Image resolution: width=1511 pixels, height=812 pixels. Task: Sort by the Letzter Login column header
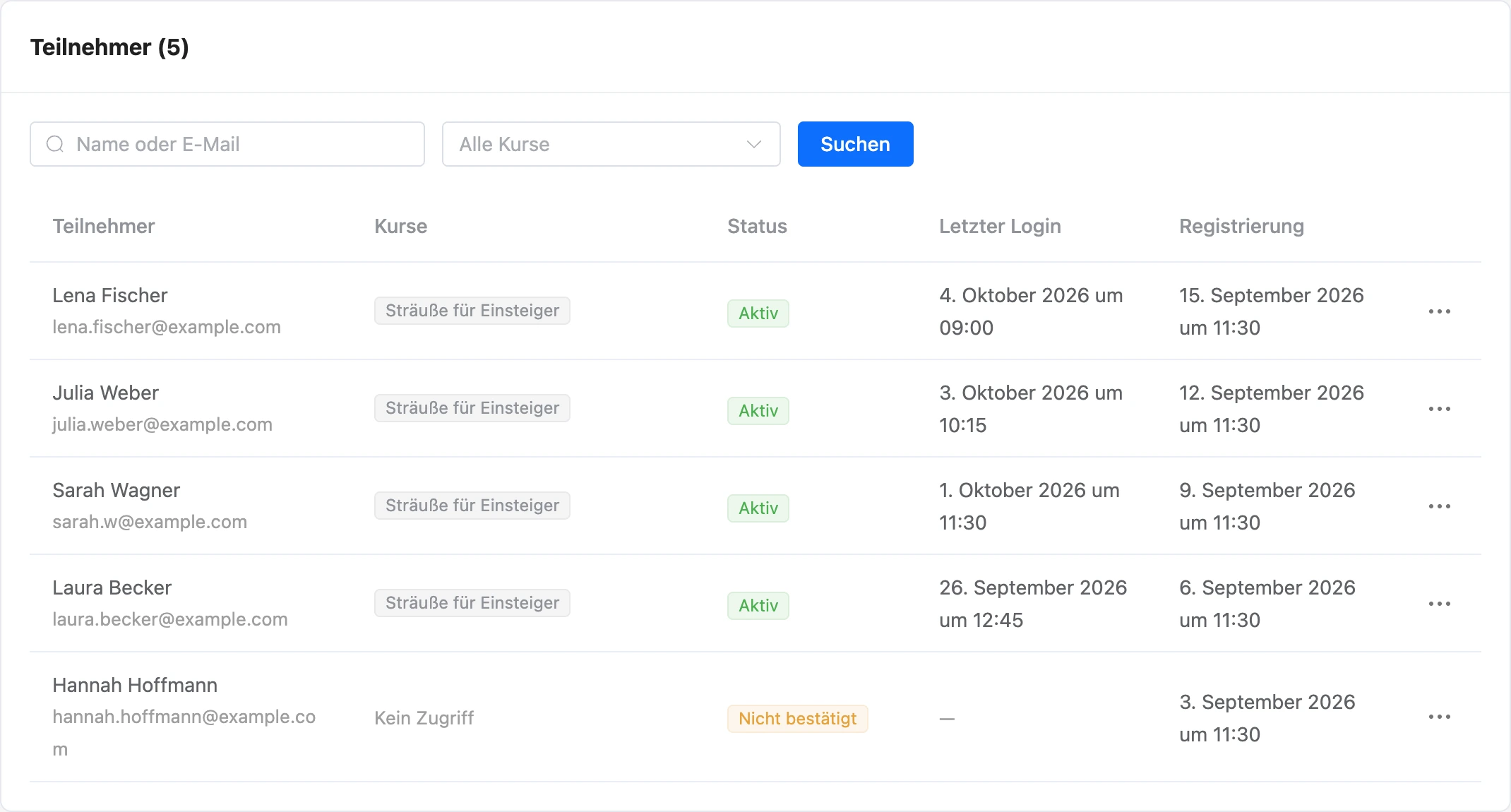pyautogui.click(x=1000, y=226)
